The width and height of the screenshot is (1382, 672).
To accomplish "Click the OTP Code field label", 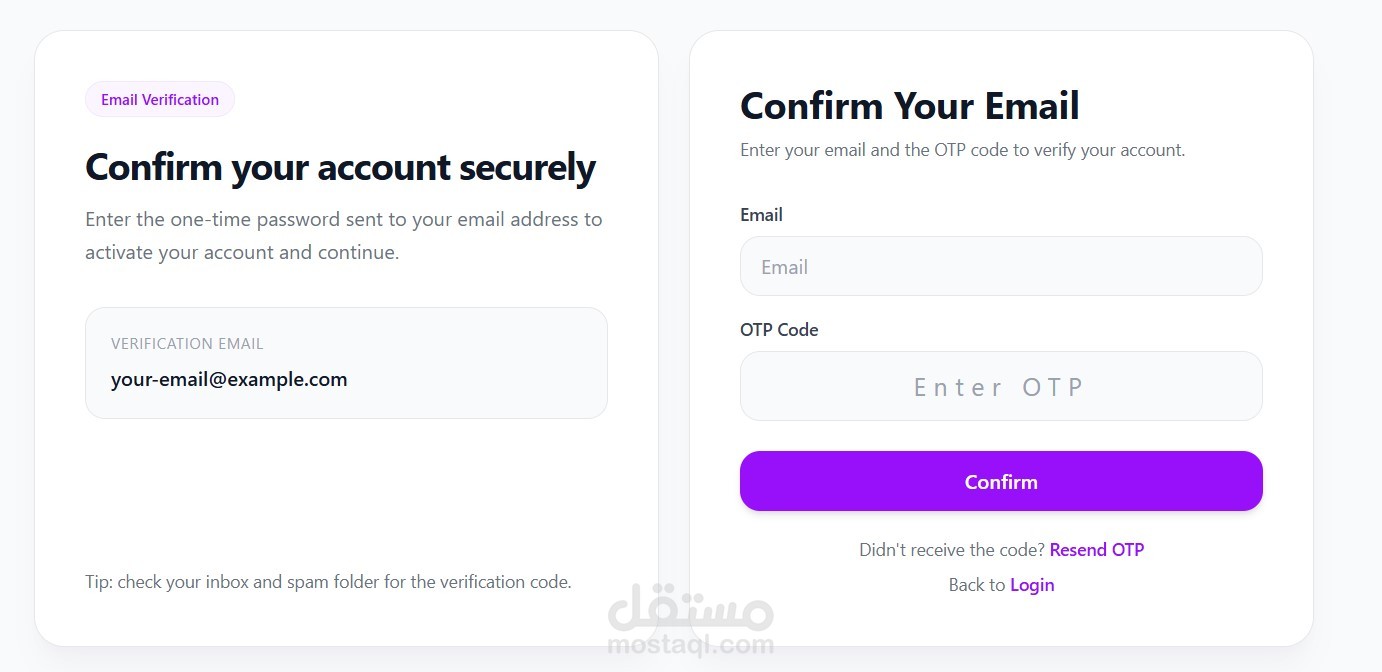I will point(779,330).
